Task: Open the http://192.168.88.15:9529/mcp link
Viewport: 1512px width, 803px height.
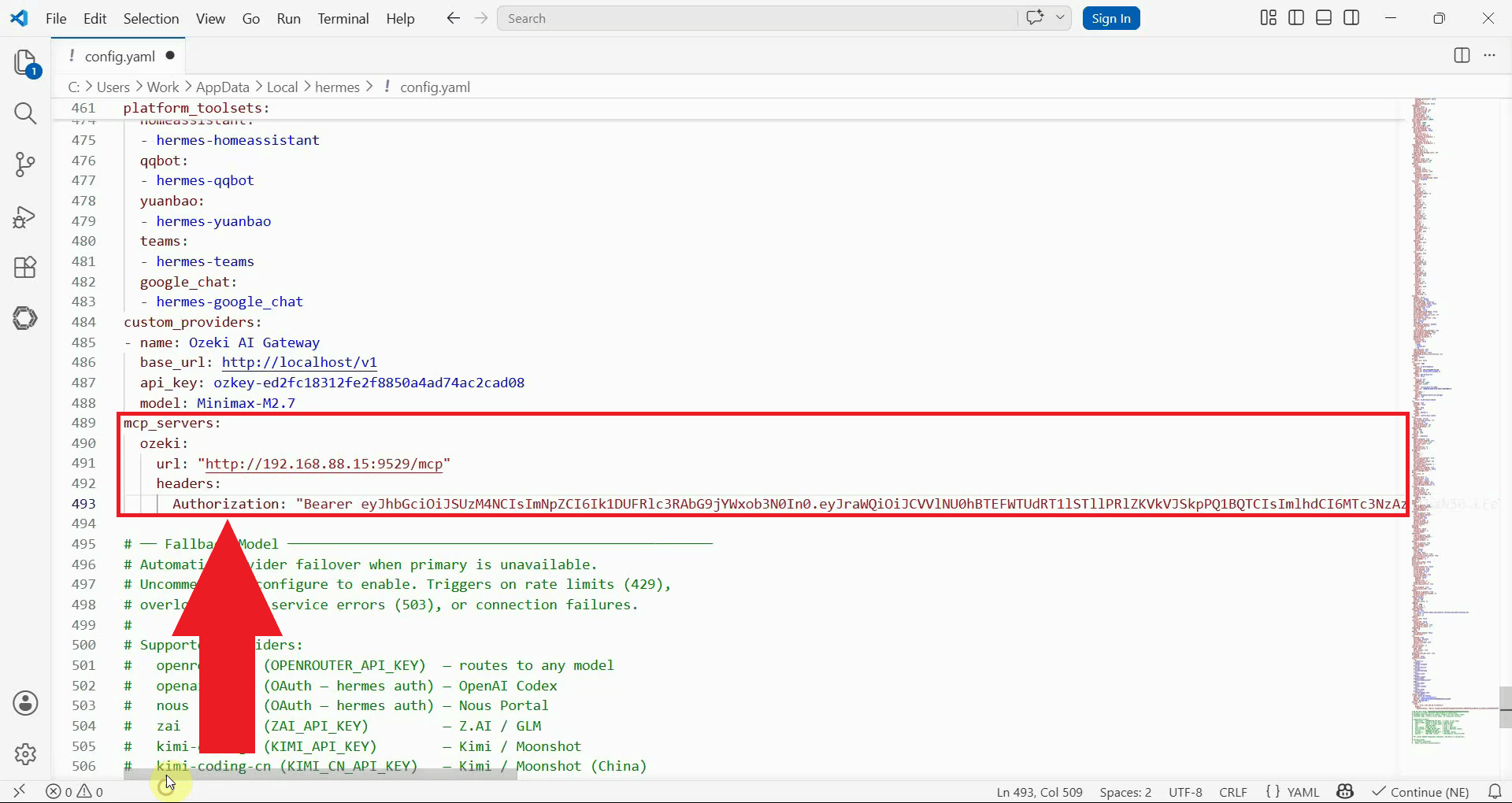Action: (324, 464)
